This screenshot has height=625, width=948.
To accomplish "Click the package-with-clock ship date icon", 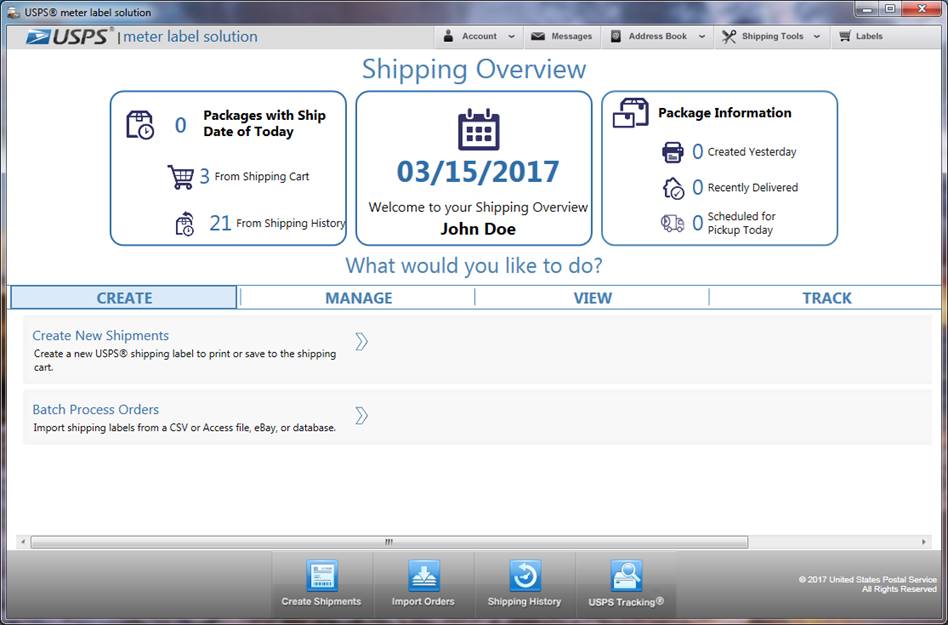I will pos(140,125).
